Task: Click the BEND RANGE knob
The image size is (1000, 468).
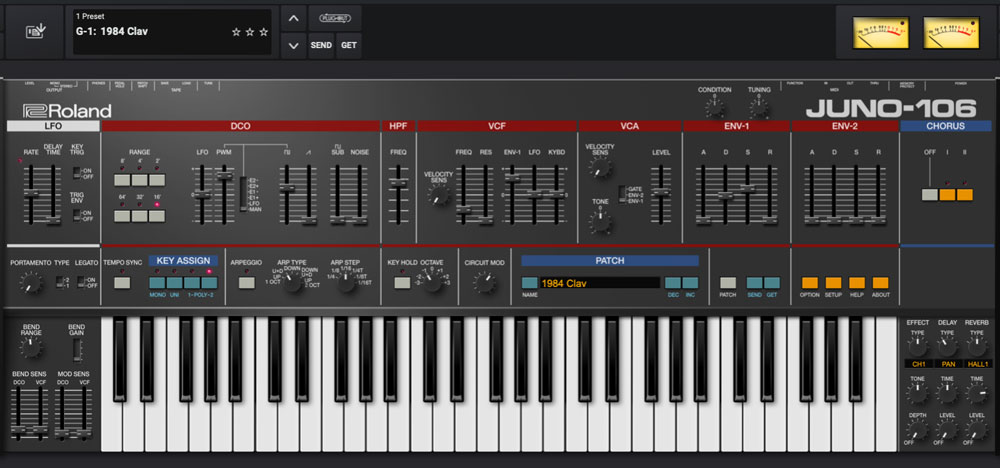Action: [x=31, y=346]
